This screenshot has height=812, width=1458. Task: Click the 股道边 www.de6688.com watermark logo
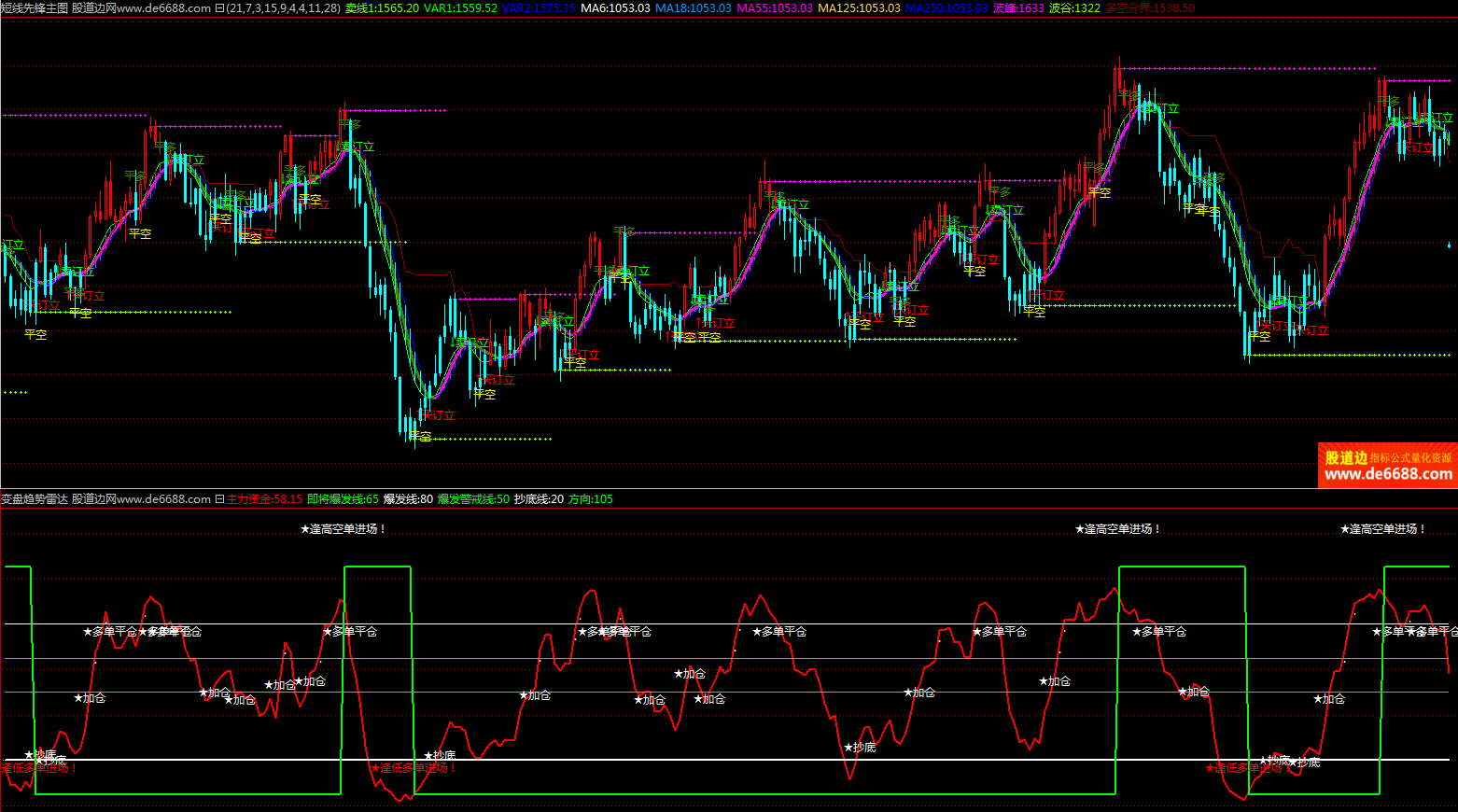1387,465
